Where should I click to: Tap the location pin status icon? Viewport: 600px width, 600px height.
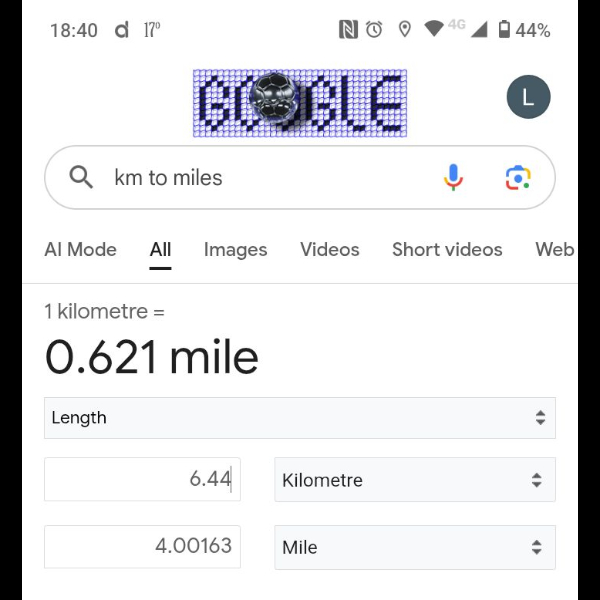(x=404, y=30)
